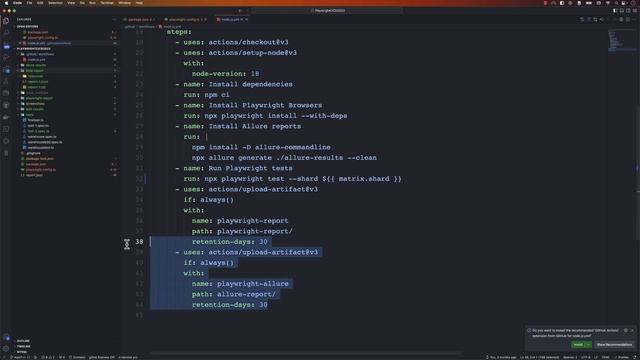
Task: Click the command center search box
Action: (x=327, y=11)
